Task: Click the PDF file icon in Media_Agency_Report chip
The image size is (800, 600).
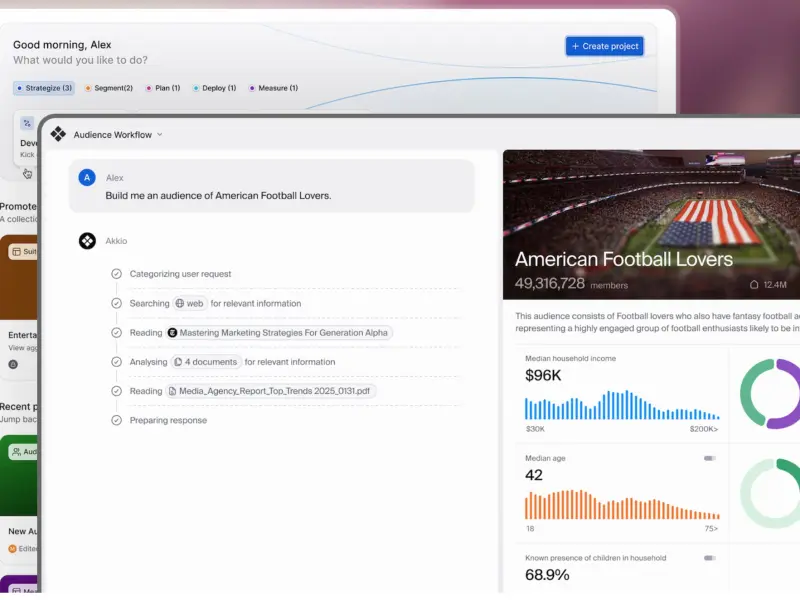Action: [172, 391]
